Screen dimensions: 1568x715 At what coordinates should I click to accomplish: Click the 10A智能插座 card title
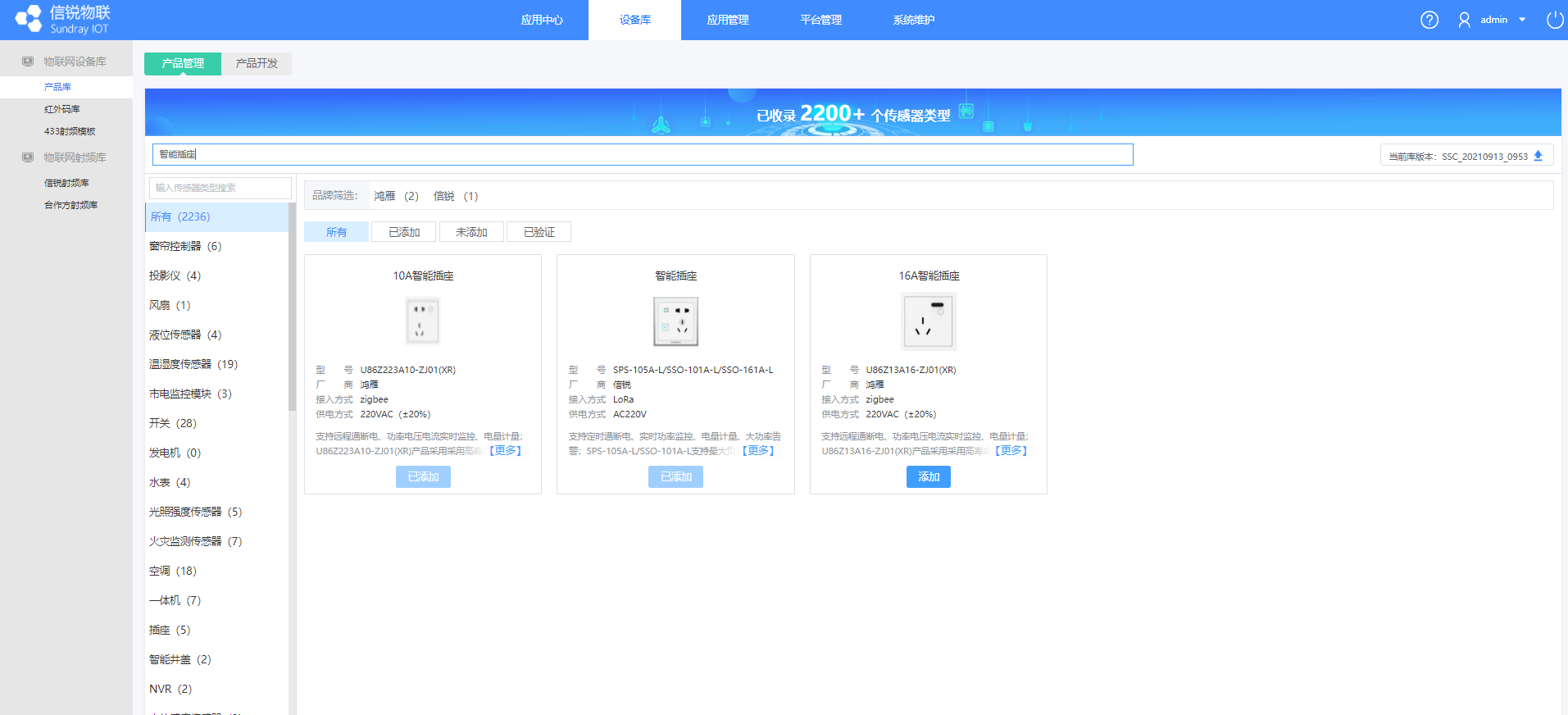tap(423, 276)
